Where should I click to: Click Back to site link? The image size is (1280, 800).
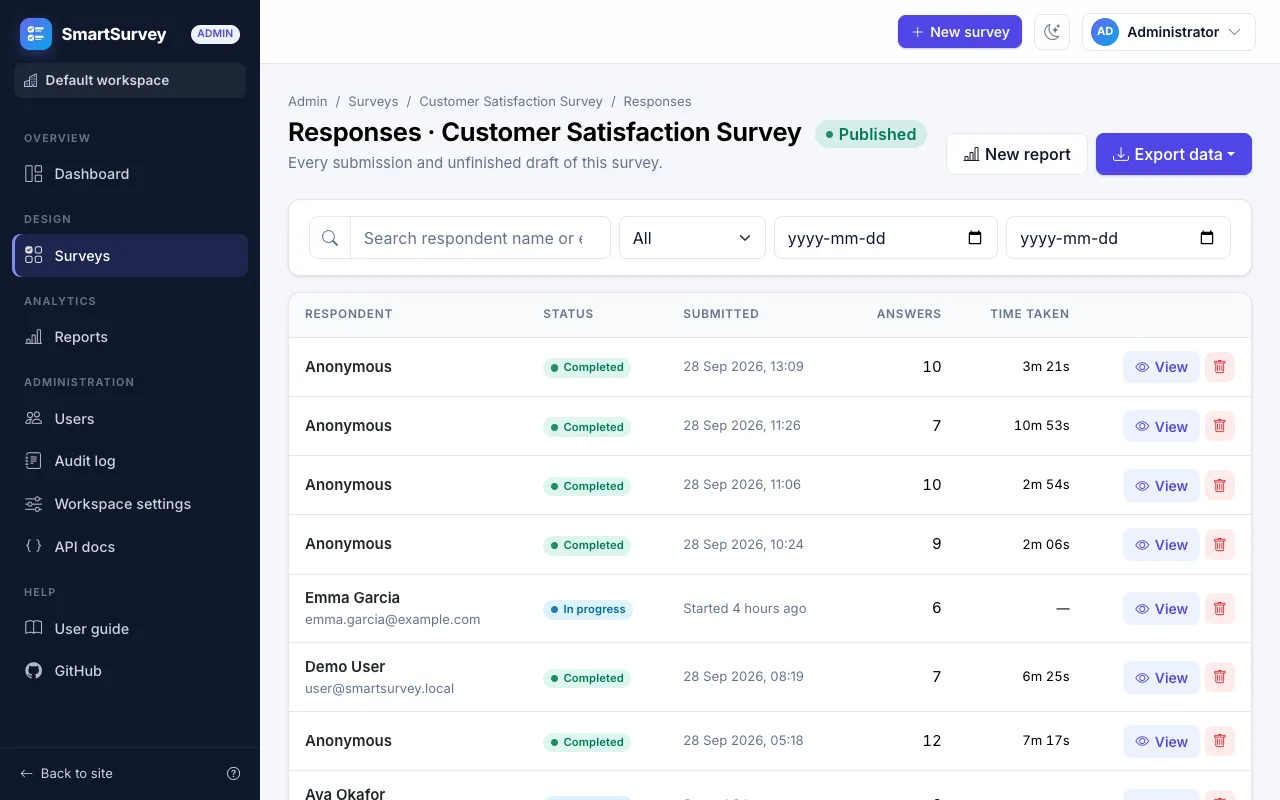tap(67, 773)
